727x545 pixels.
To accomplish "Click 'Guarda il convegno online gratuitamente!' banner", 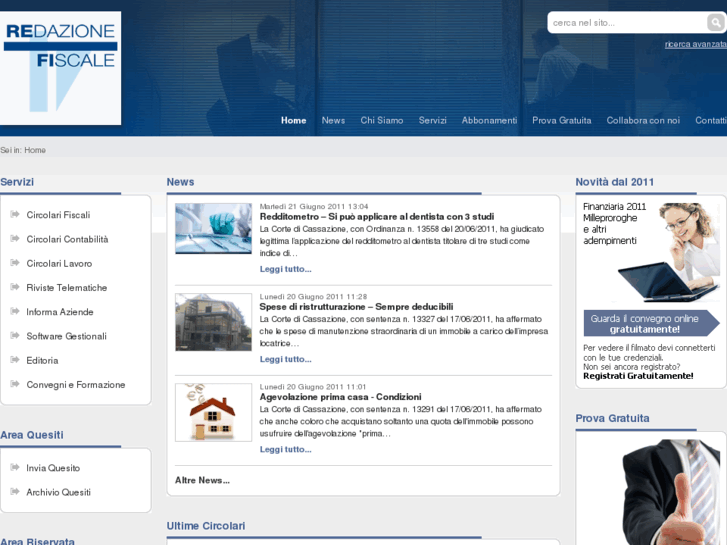I will click(x=651, y=323).
